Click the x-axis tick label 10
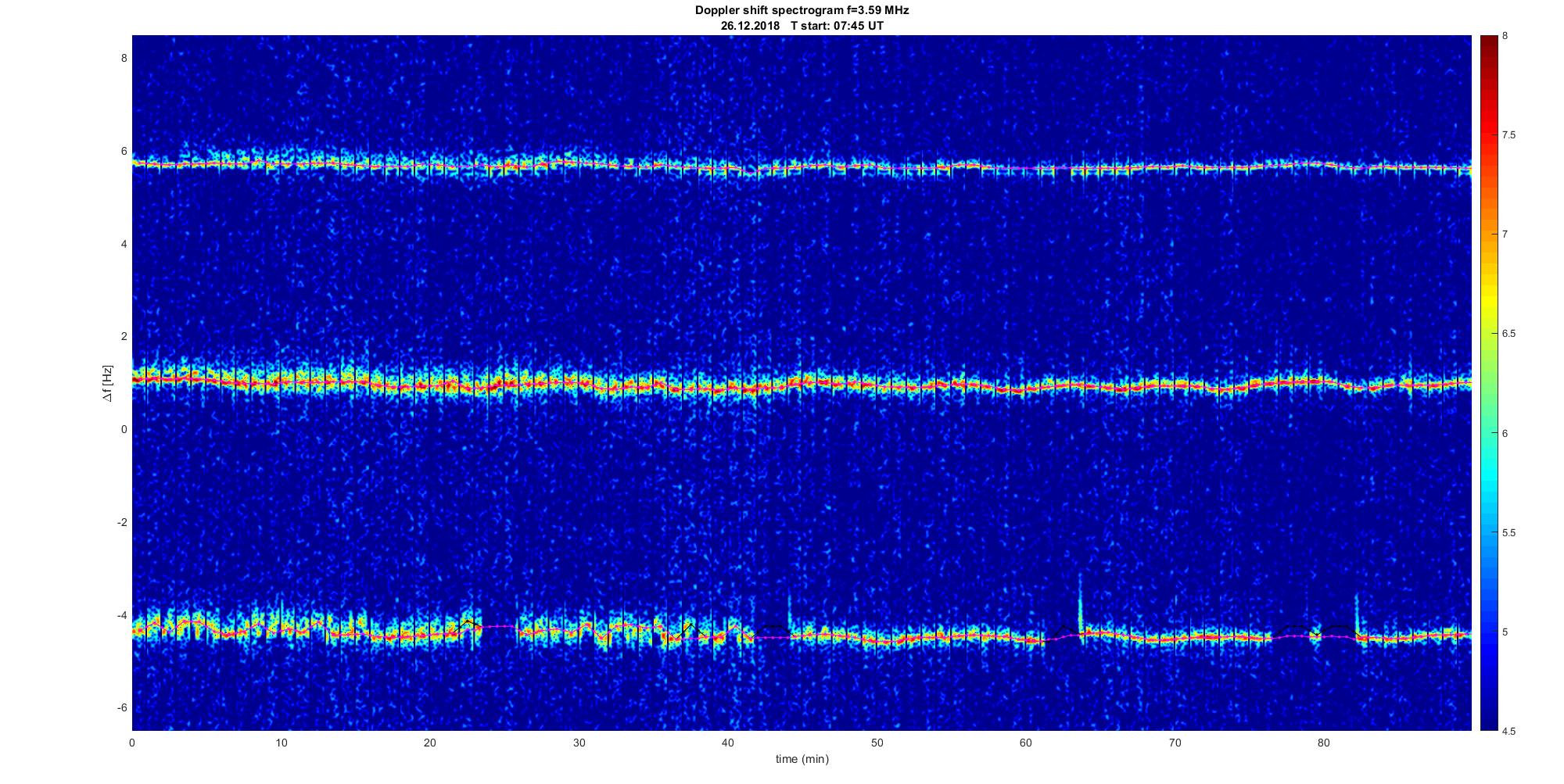 (281, 743)
